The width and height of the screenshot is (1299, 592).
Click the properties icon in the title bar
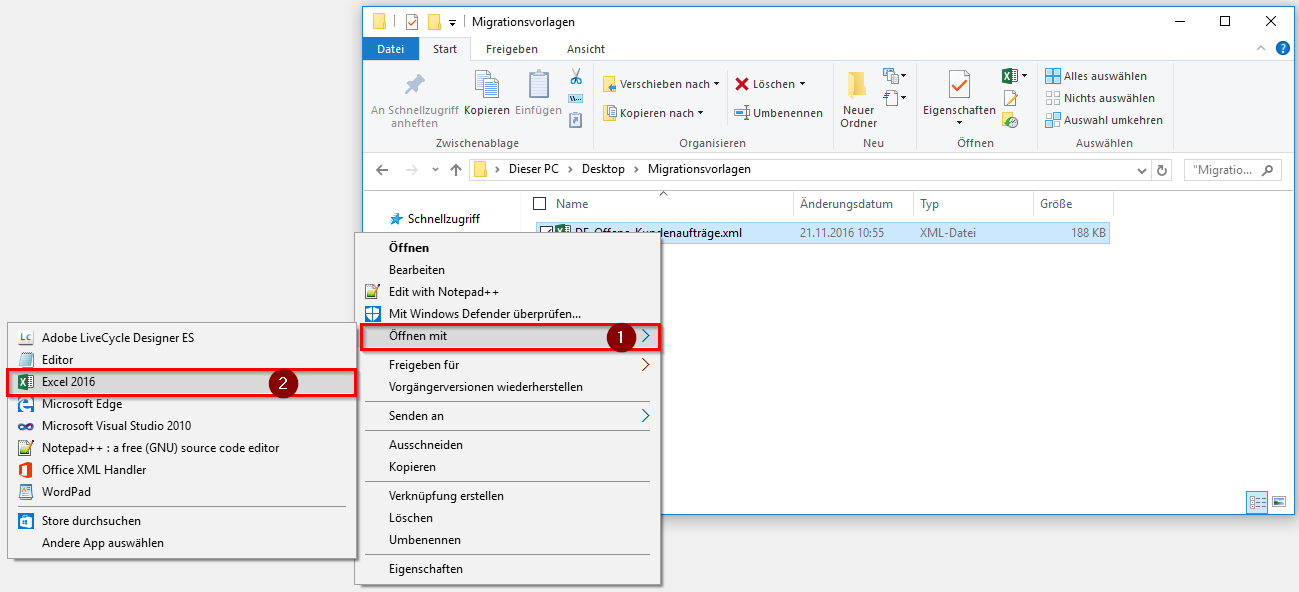tap(412, 22)
